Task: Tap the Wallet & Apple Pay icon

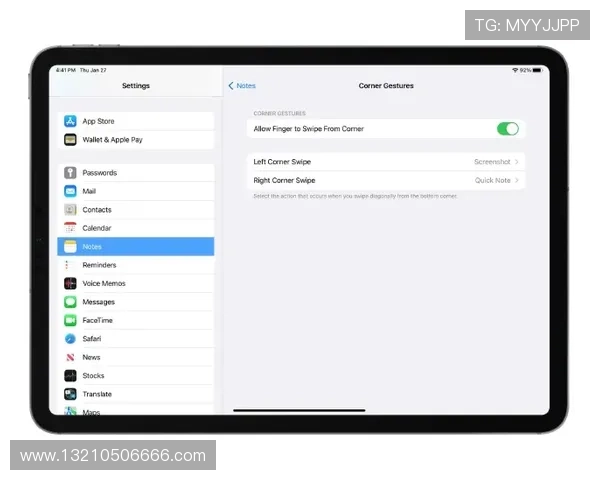Action: [70, 140]
